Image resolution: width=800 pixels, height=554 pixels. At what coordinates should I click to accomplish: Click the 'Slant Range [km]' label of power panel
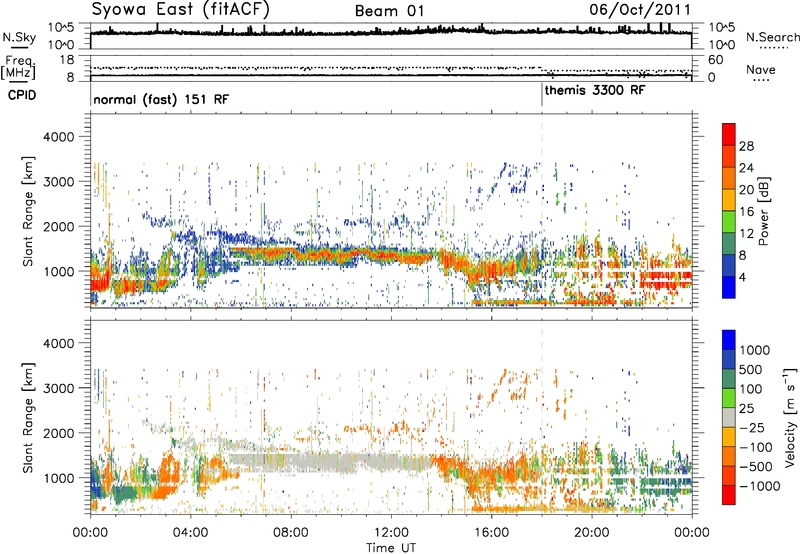pos(28,211)
